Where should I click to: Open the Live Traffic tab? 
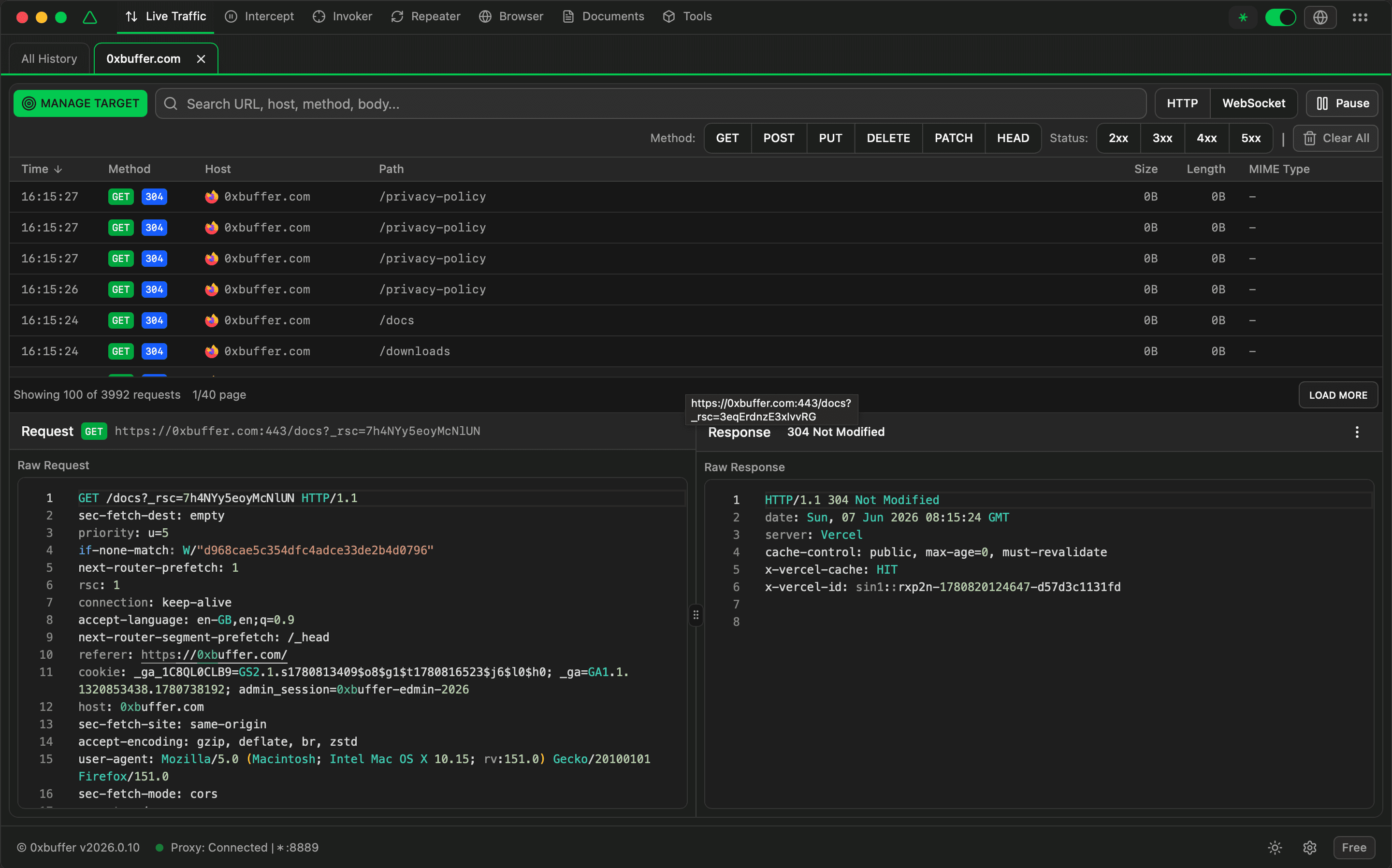[165, 16]
